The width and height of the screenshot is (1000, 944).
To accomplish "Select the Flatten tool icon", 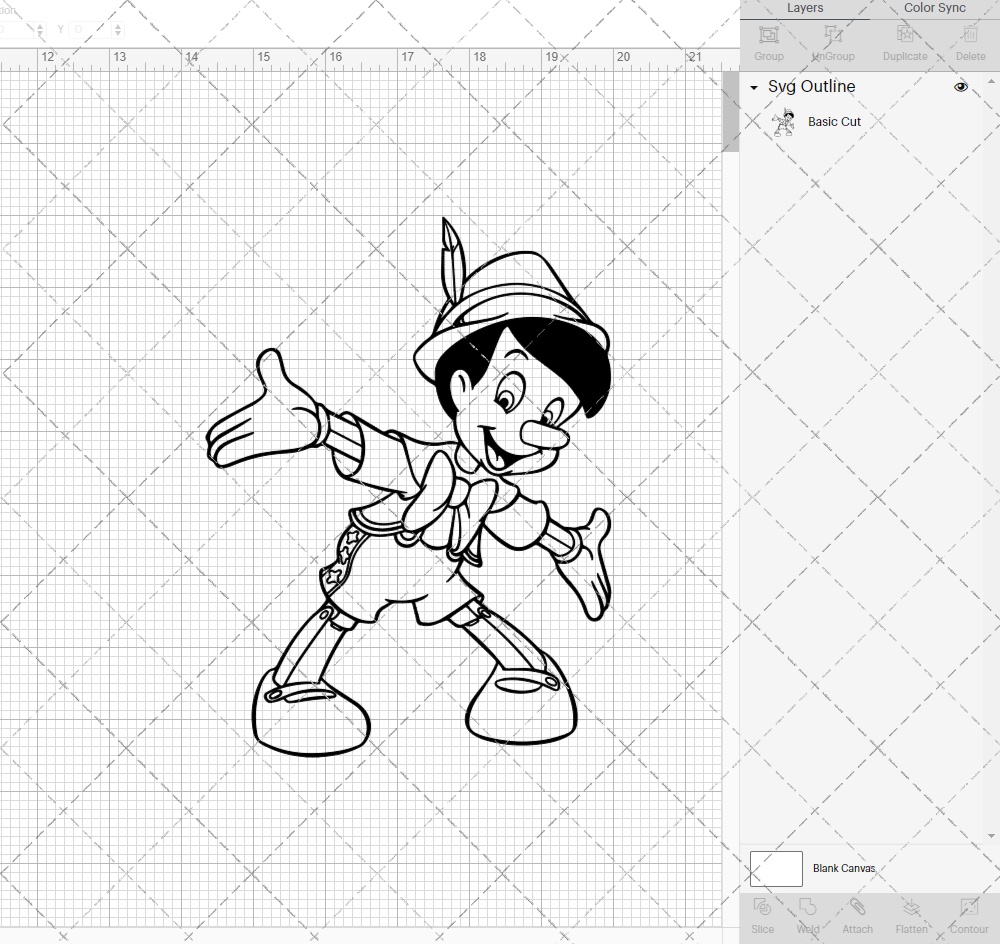I will (x=911, y=908).
